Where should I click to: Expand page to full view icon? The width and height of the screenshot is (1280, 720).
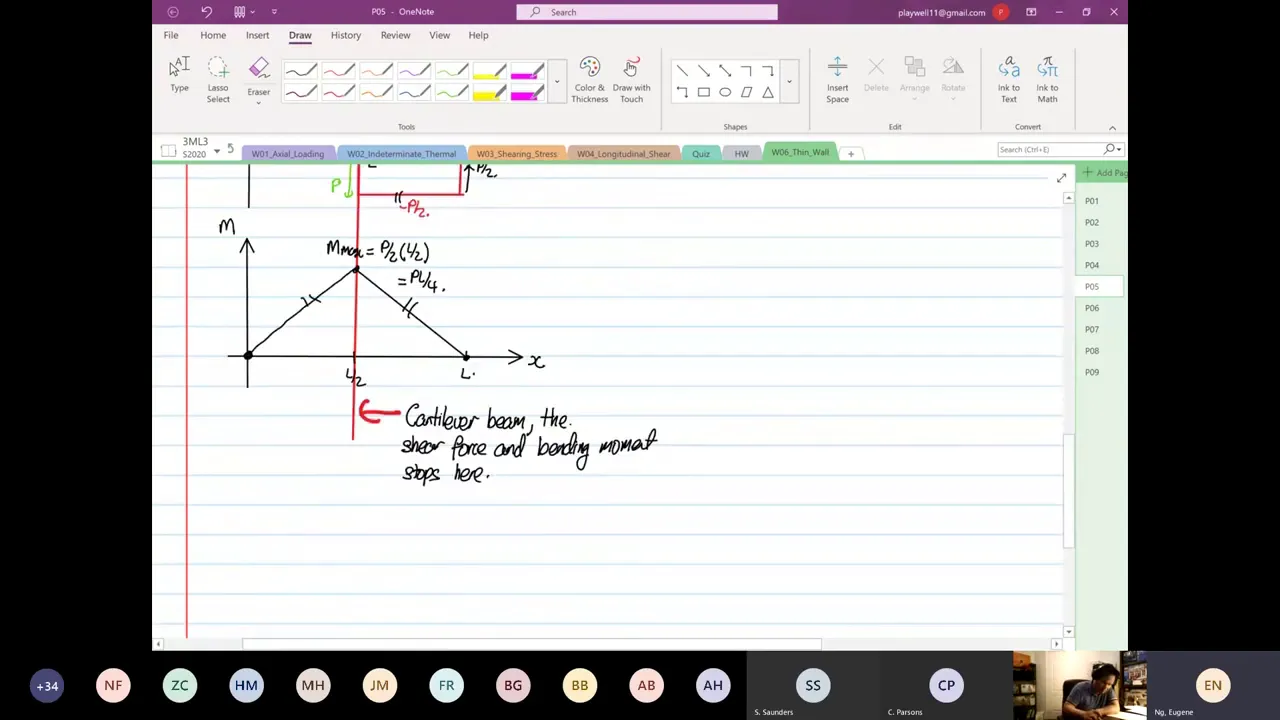1061,178
